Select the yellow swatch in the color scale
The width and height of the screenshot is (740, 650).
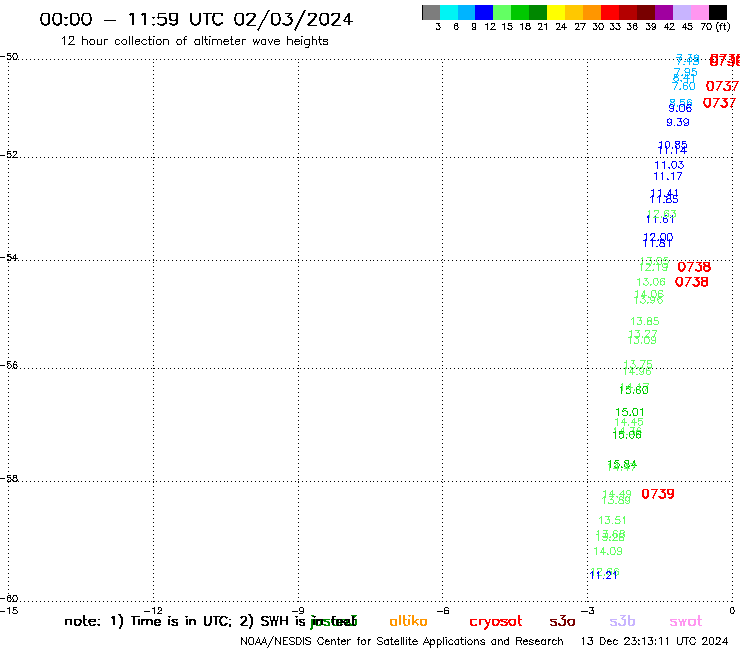point(556,12)
